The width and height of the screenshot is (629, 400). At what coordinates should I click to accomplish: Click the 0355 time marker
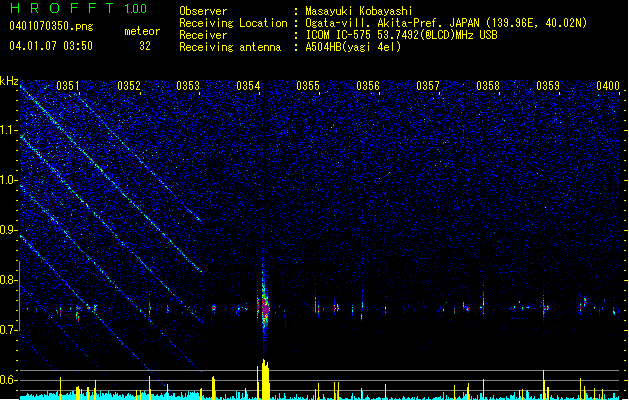[308, 85]
